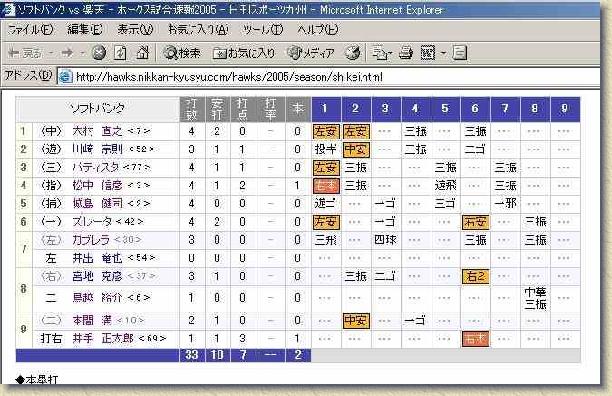Open the Edit button dropdown arrow

pyautogui.click(x=443, y=53)
